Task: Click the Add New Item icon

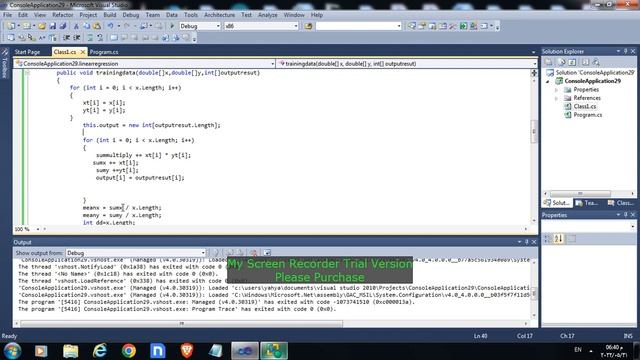Action: [x=27, y=26]
